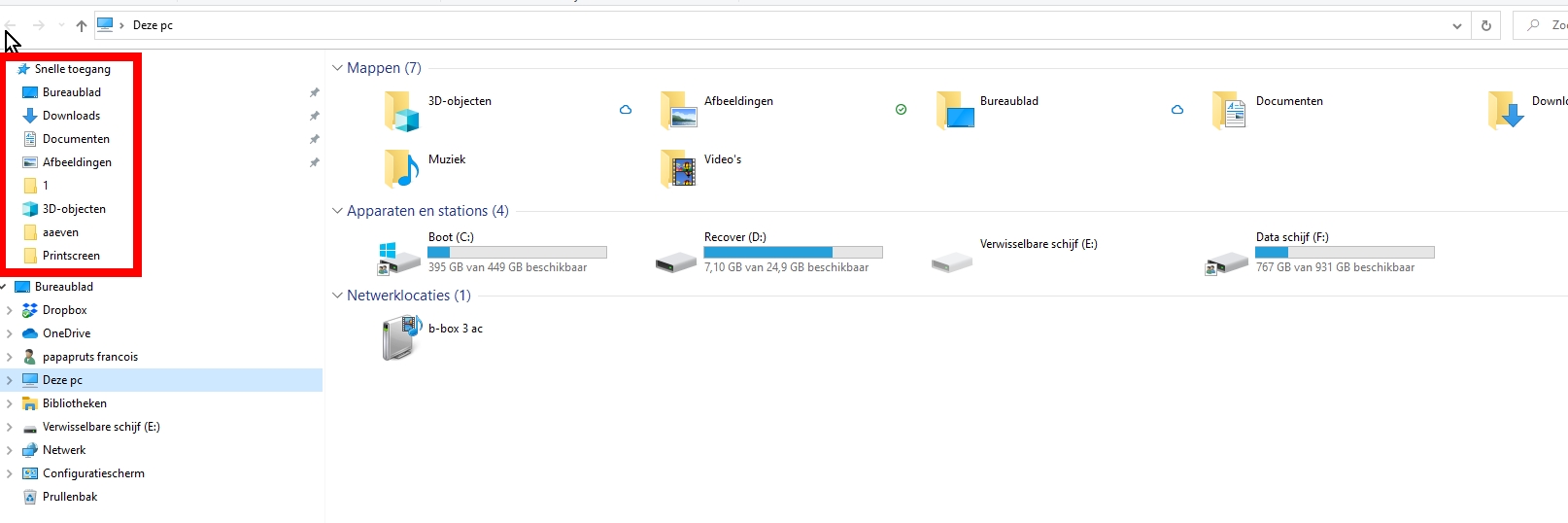Open the address bar history dropdown

click(1456, 26)
